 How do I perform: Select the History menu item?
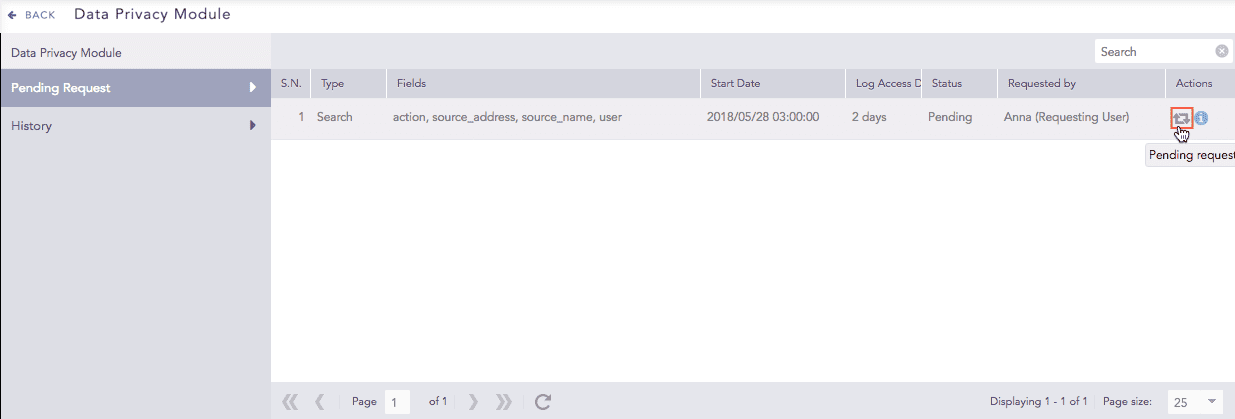point(32,126)
